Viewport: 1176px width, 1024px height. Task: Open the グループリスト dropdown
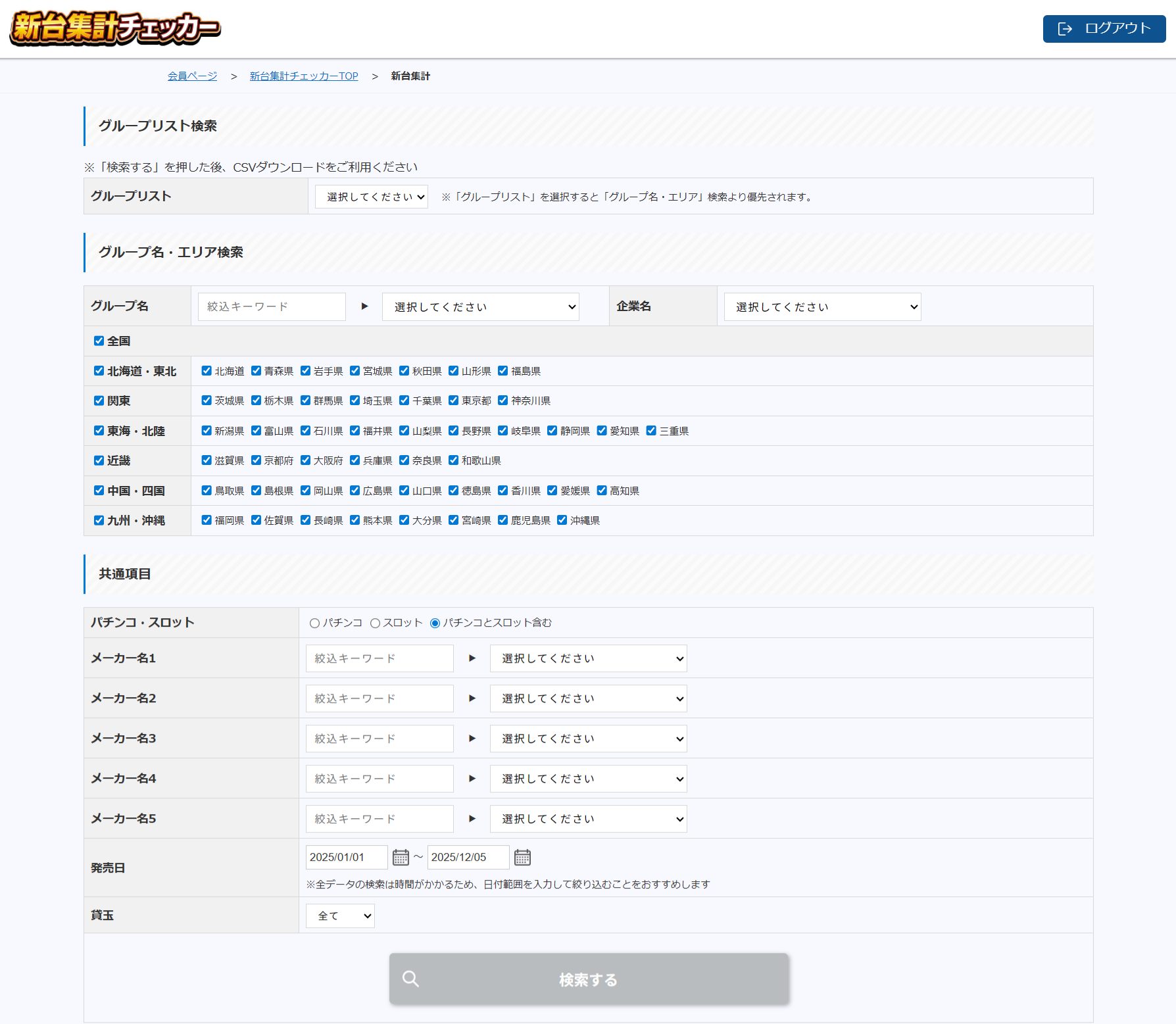point(372,197)
